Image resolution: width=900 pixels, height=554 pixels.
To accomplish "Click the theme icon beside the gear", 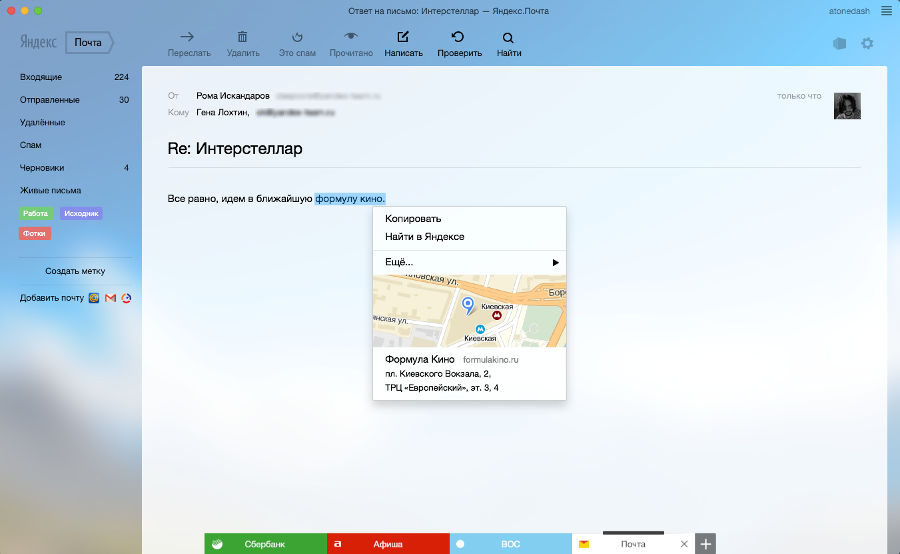I will pos(840,43).
